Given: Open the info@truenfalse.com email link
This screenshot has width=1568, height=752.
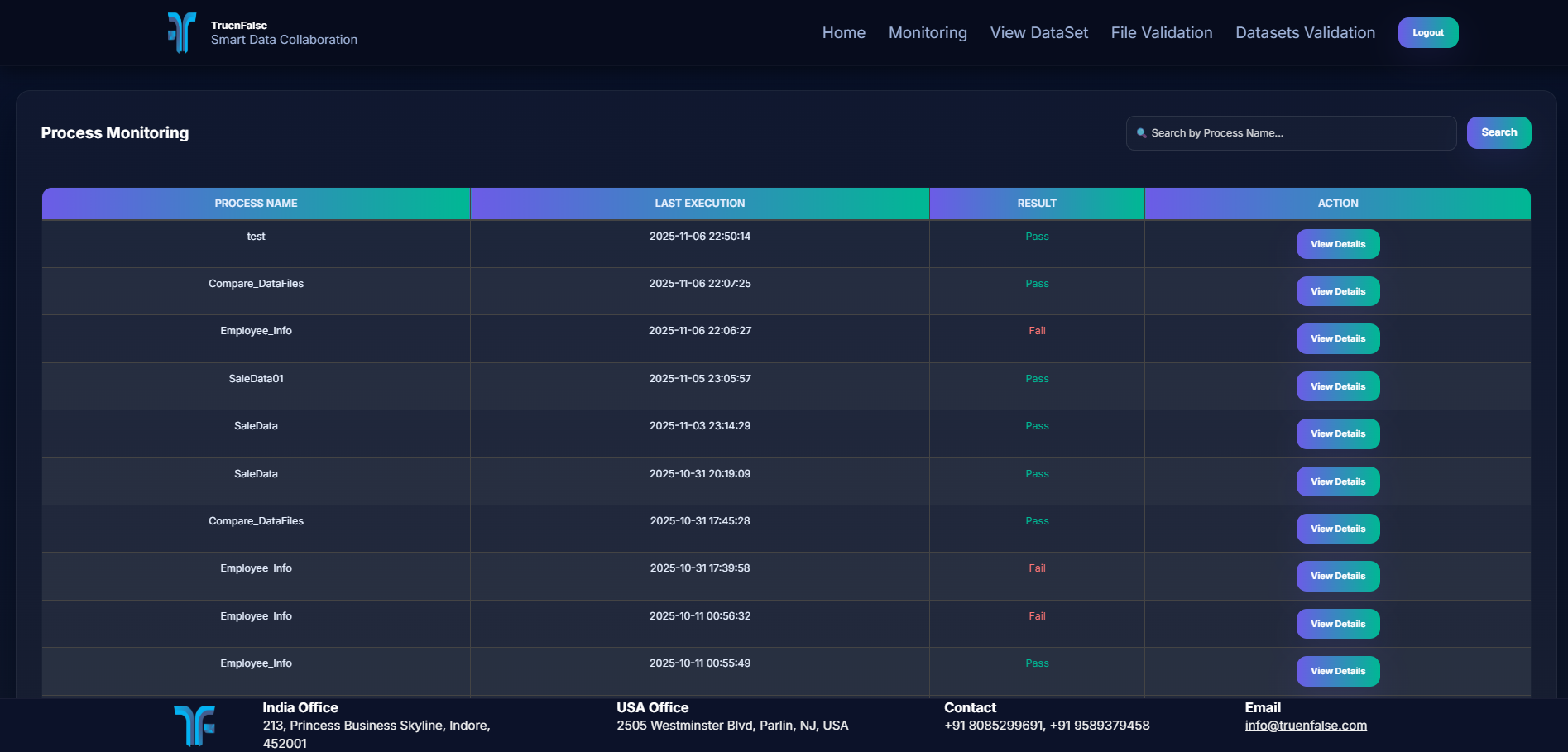Looking at the screenshot, I should point(1306,726).
